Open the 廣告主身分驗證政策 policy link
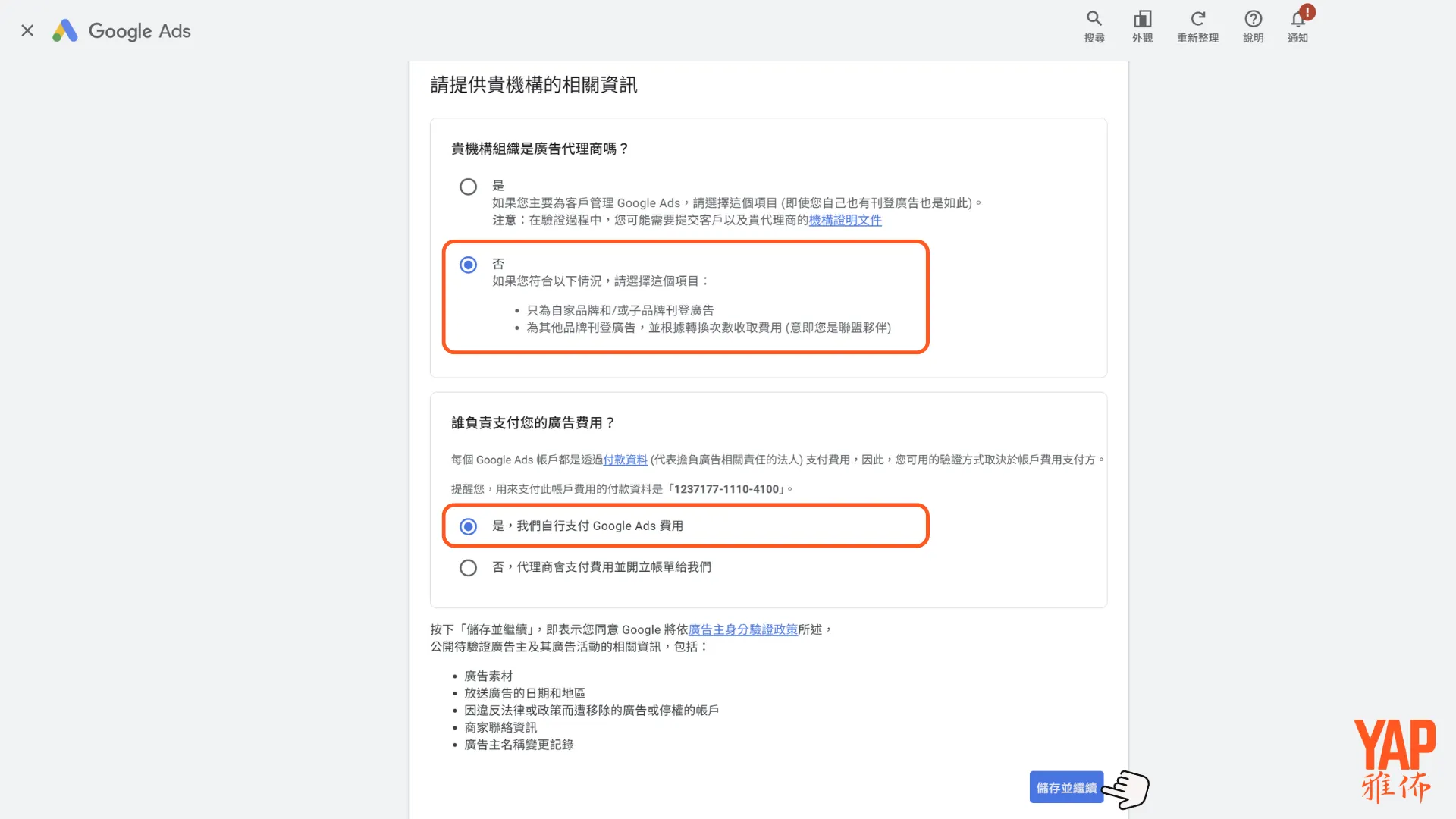 743,629
